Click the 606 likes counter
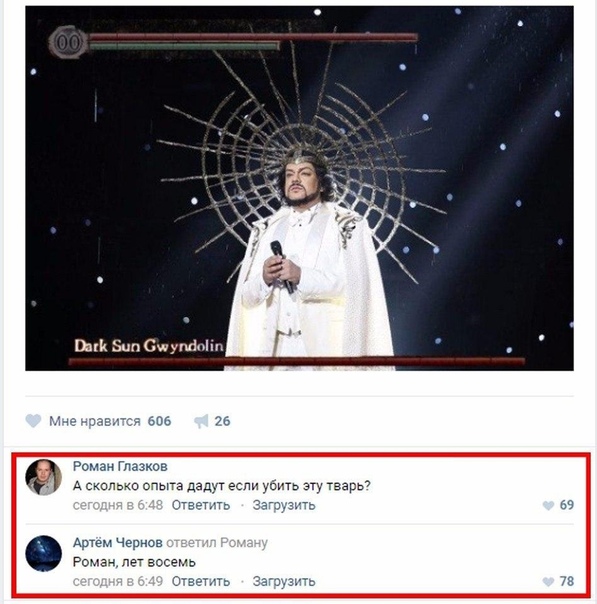 (x=159, y=421)
